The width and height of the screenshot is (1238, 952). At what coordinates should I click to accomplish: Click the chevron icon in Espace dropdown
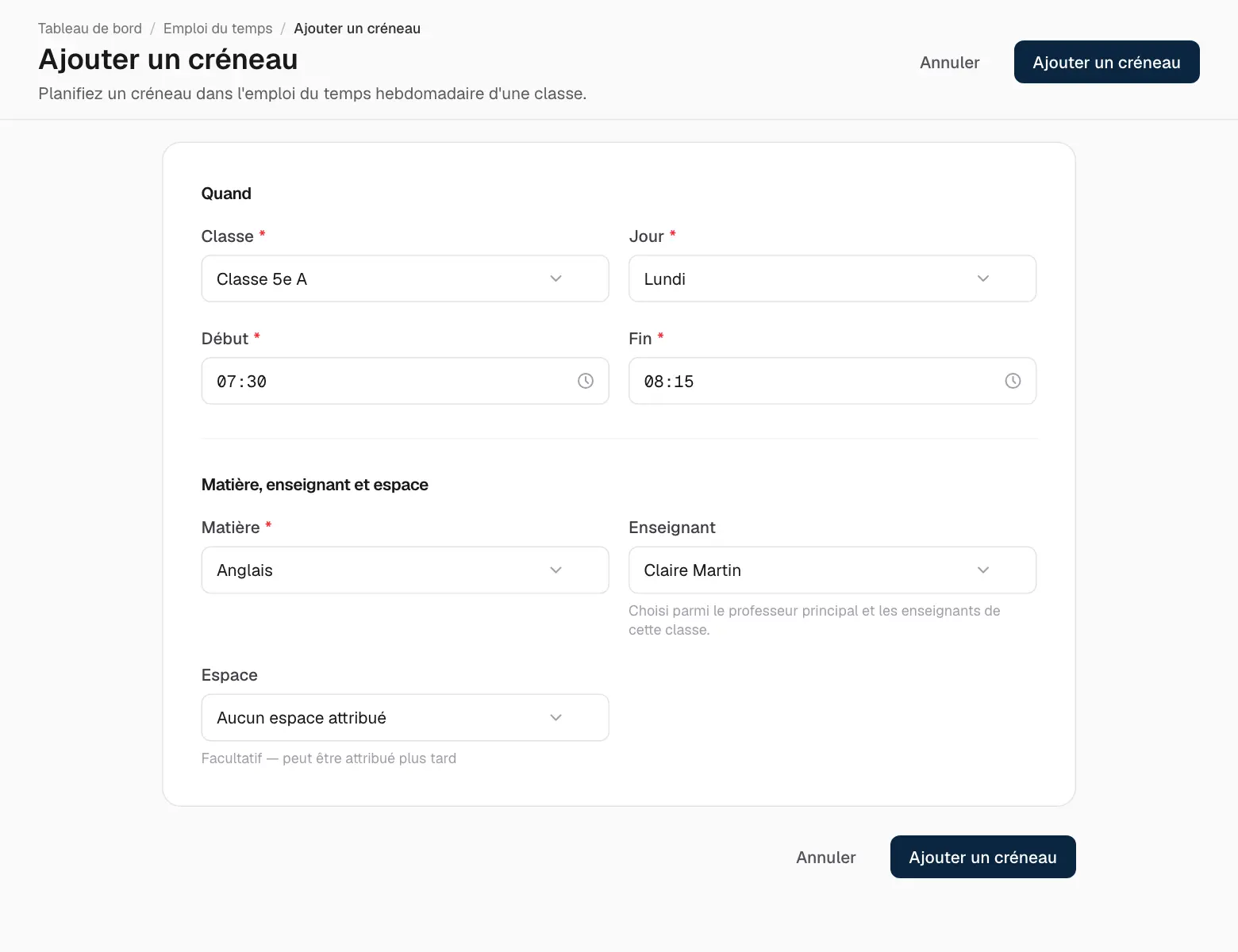click(556, 717)
